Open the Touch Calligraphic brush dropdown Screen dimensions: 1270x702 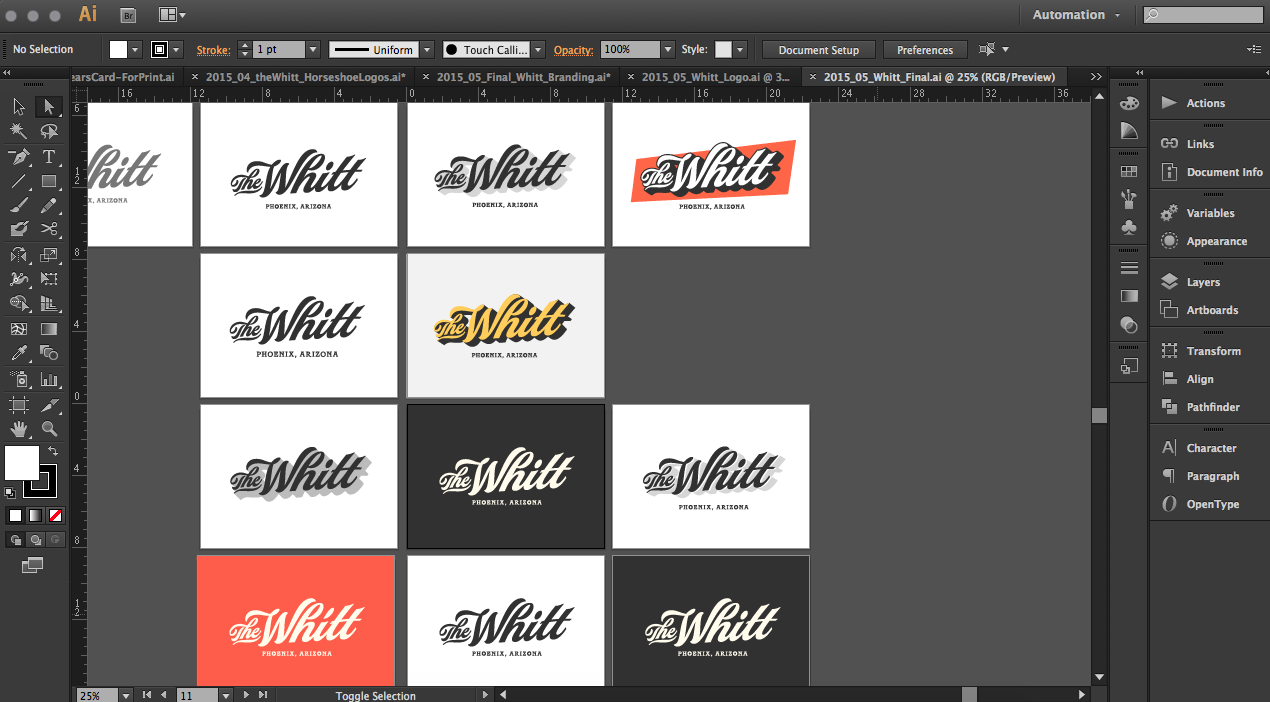click(538, 49)
